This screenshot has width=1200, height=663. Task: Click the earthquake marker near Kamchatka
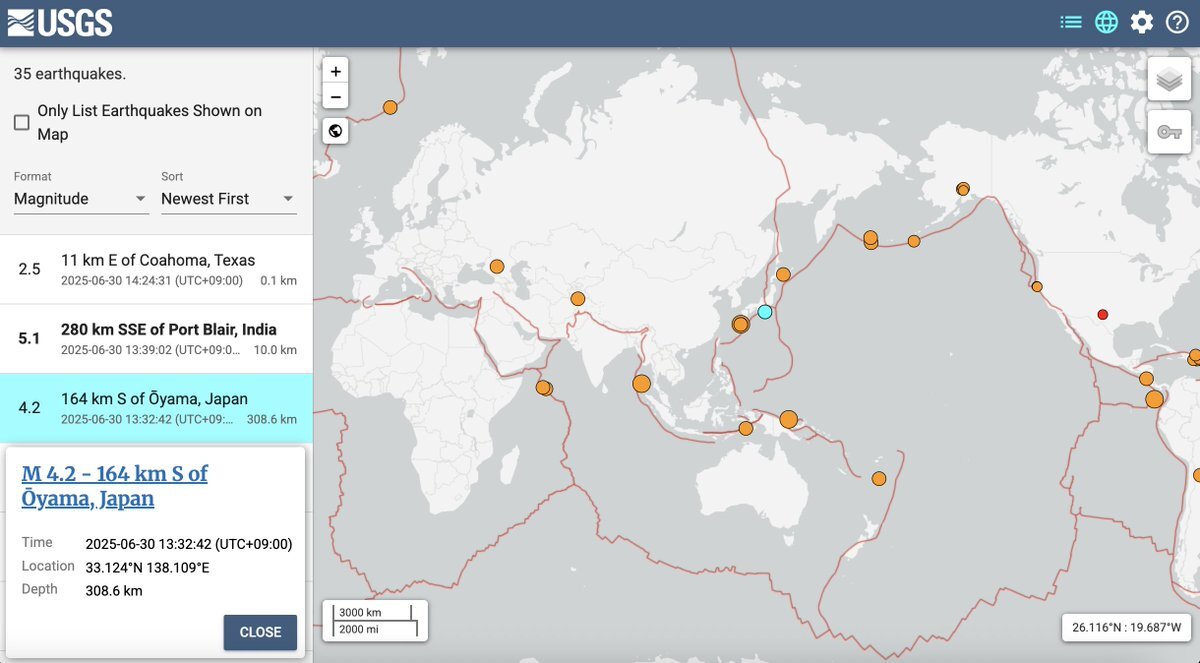tap(783, 274)
